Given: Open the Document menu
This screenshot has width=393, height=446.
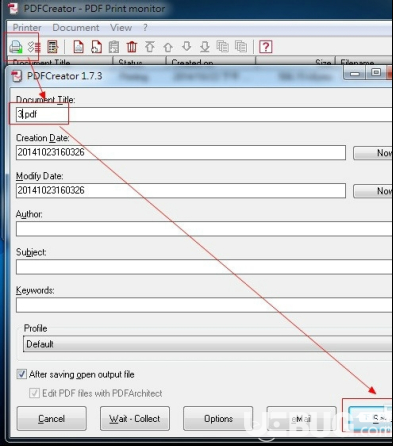Looking at the screenshot, I should [x=76, y=28].
